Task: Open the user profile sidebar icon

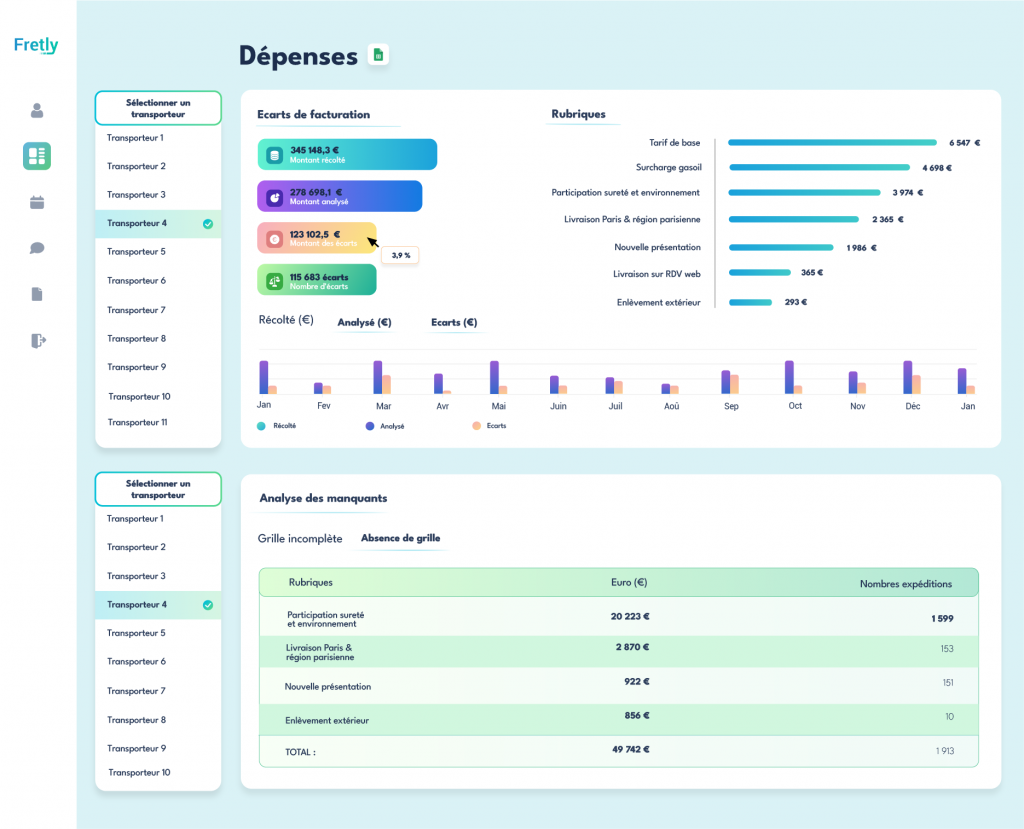Action: coord(37,110)
